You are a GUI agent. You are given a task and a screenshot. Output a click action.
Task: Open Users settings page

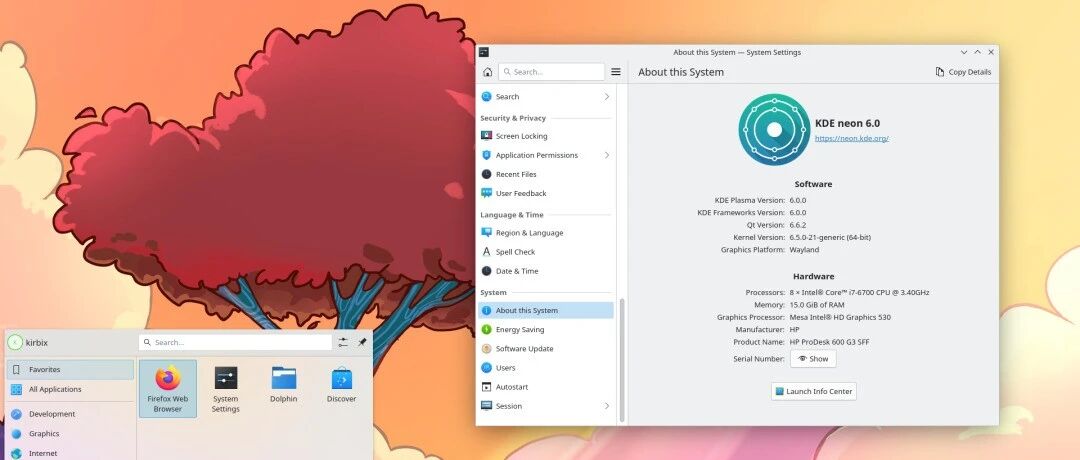tap(546, 368)
